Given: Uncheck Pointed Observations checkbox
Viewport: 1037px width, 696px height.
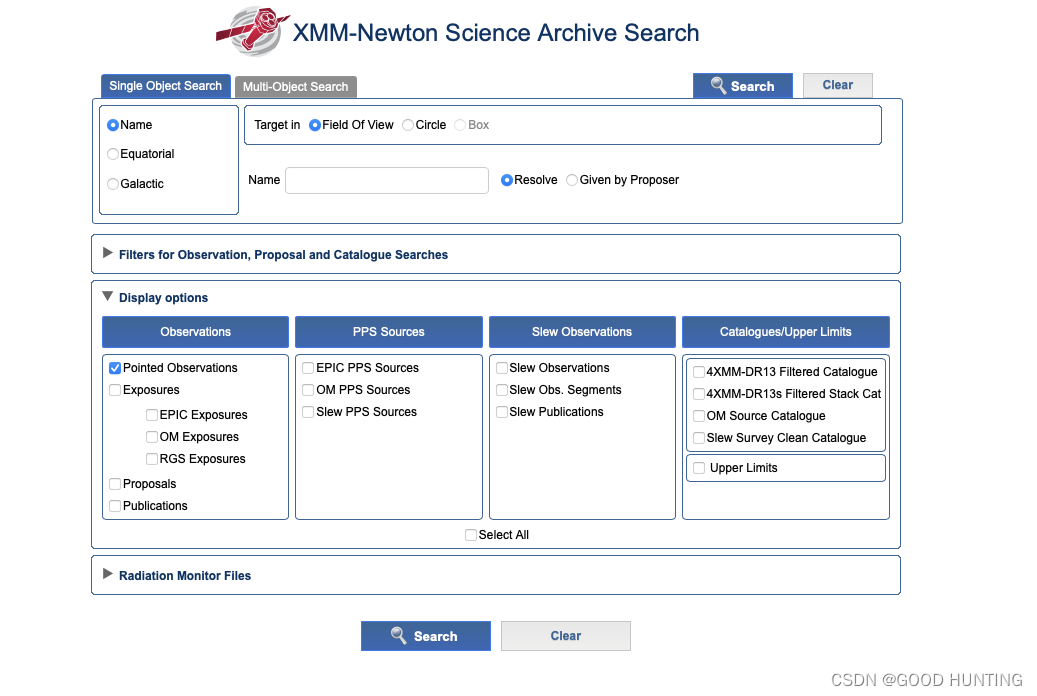Looking at the screenshot, I should coord(115,369).
